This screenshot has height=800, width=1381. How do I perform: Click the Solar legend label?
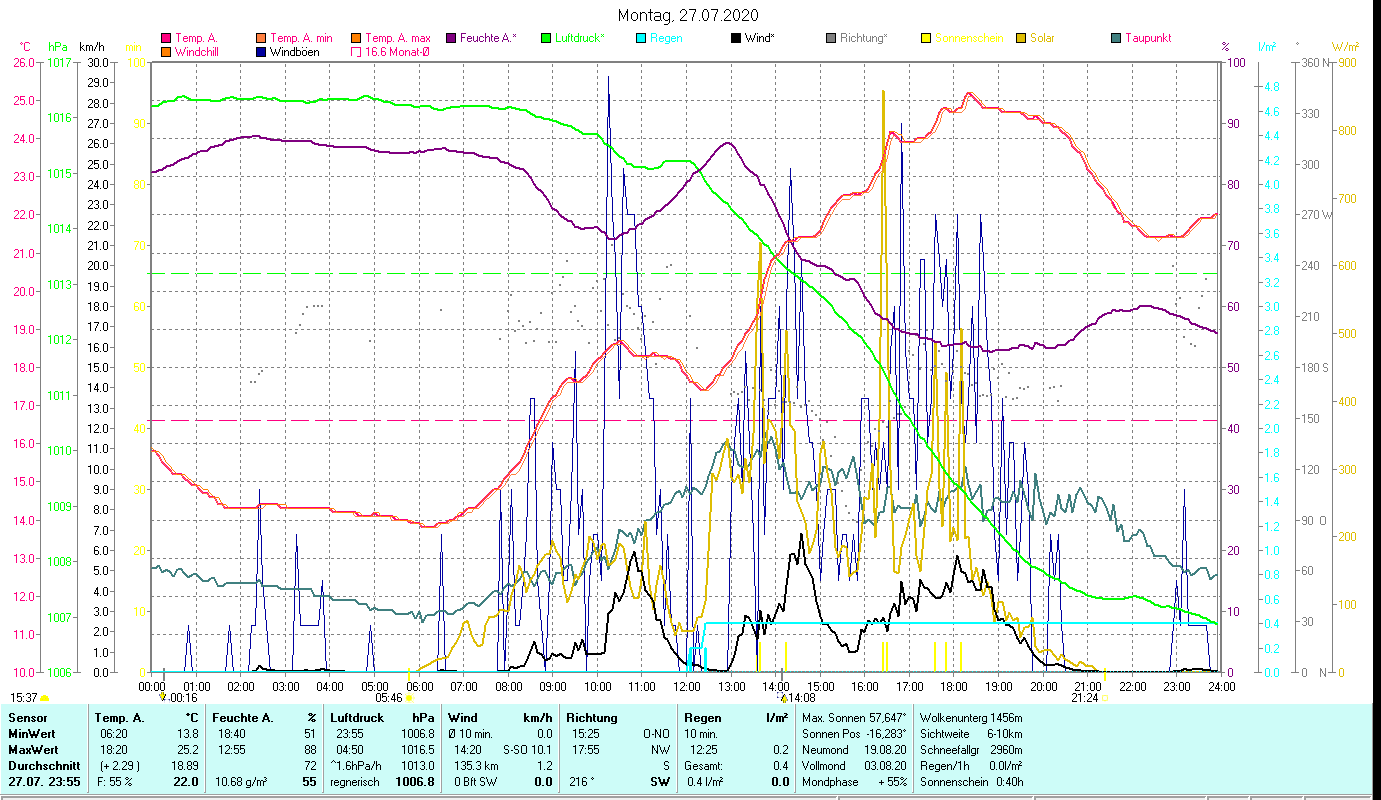click(1042, 38)
